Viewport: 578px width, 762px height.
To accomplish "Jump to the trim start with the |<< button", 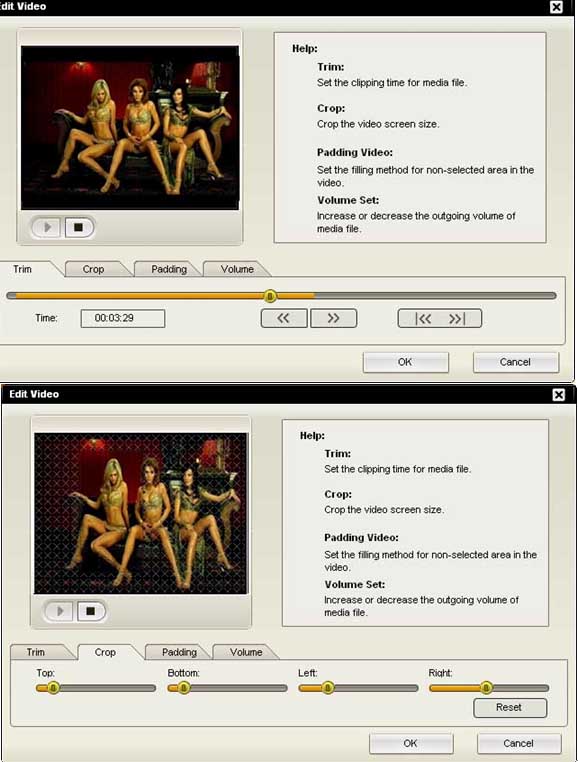I will tap(423, 318).
